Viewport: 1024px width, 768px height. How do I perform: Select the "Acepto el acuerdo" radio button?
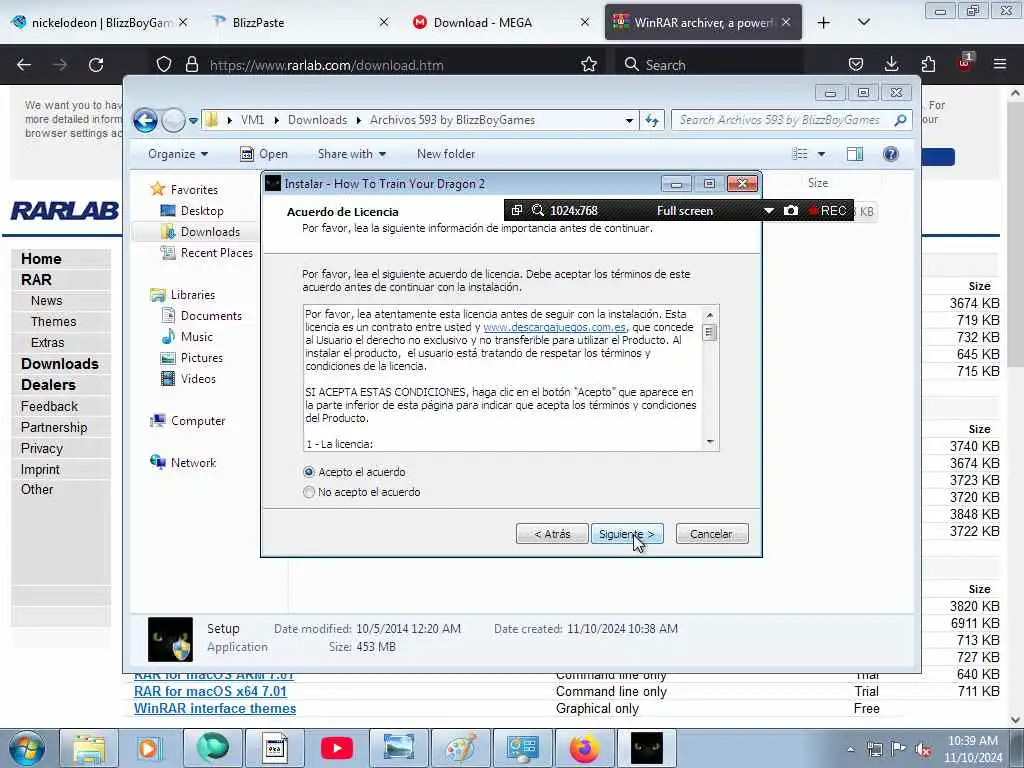pos(309,472)
